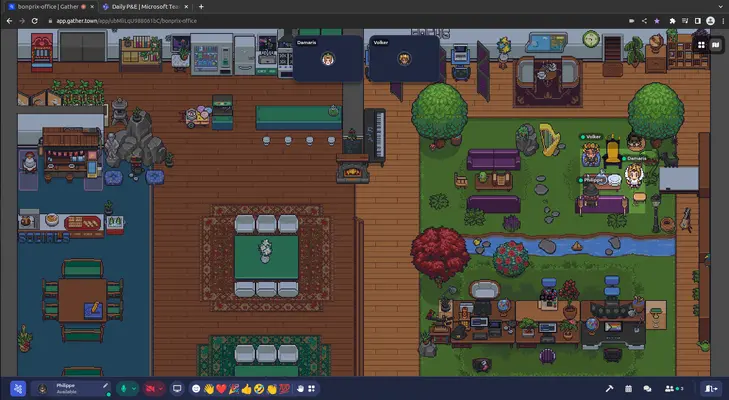The image size is (729, 400).
Task: Click Damaris's video tile
Action: [x=328, y=58]
